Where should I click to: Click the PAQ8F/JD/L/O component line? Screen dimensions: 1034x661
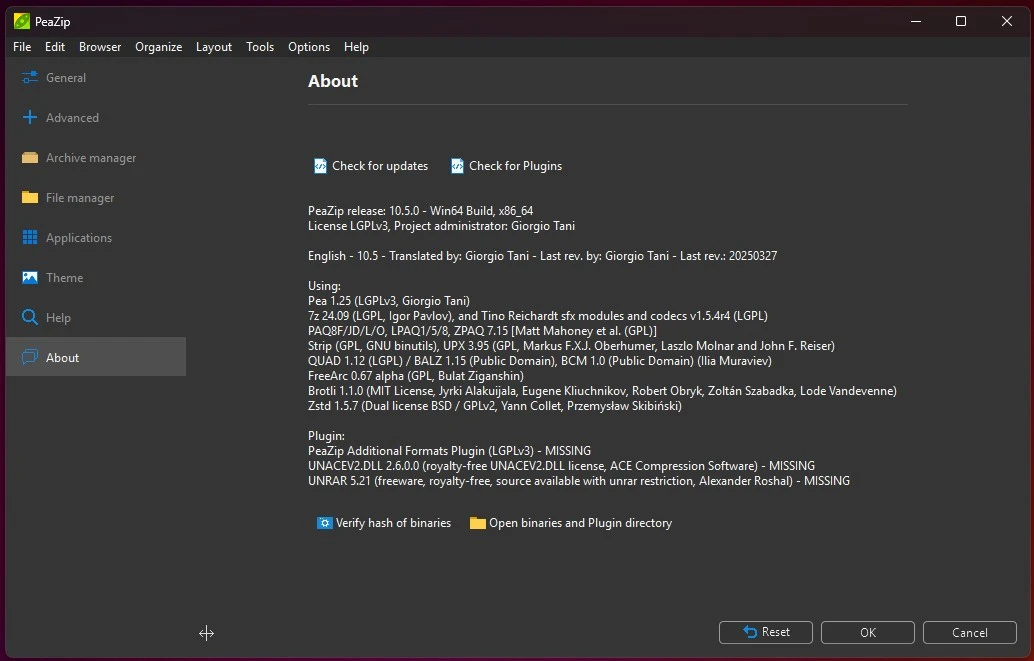(482, 330)
